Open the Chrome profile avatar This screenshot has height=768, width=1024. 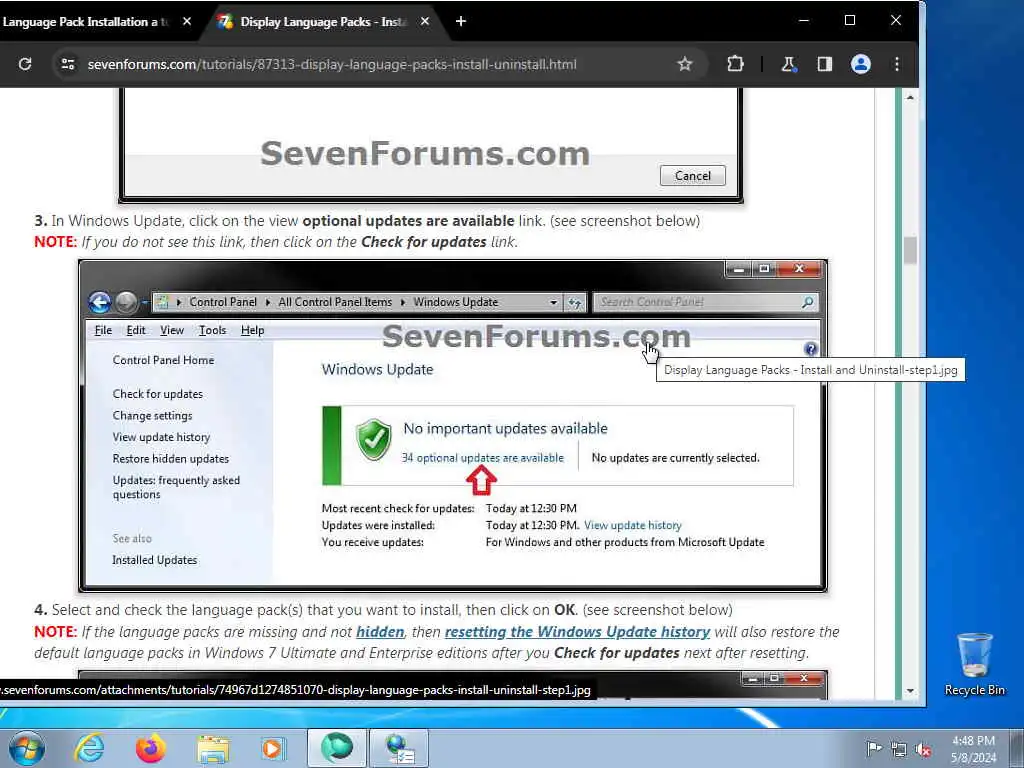[861, 64]
